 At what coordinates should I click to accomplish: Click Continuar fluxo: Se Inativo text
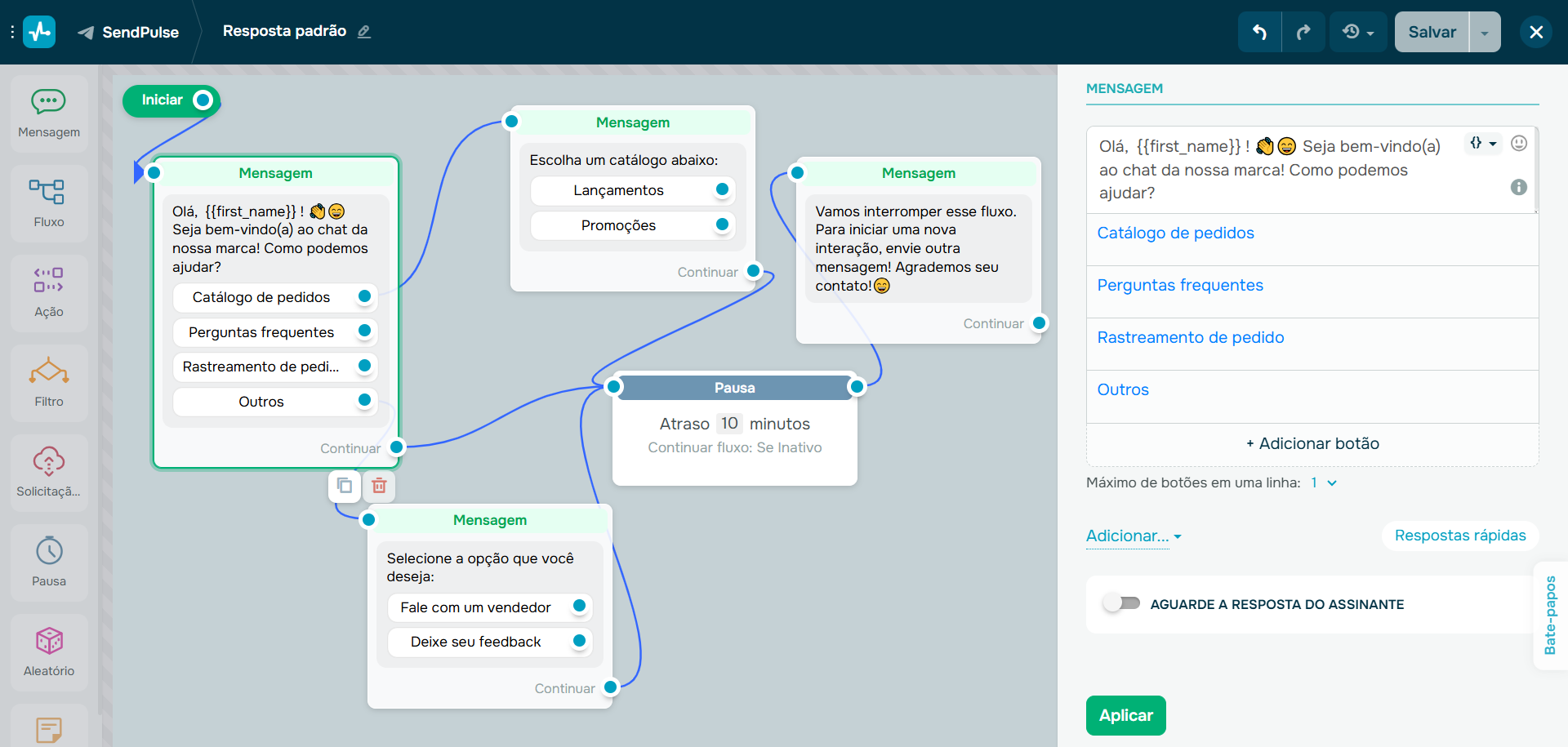[735, 447]
